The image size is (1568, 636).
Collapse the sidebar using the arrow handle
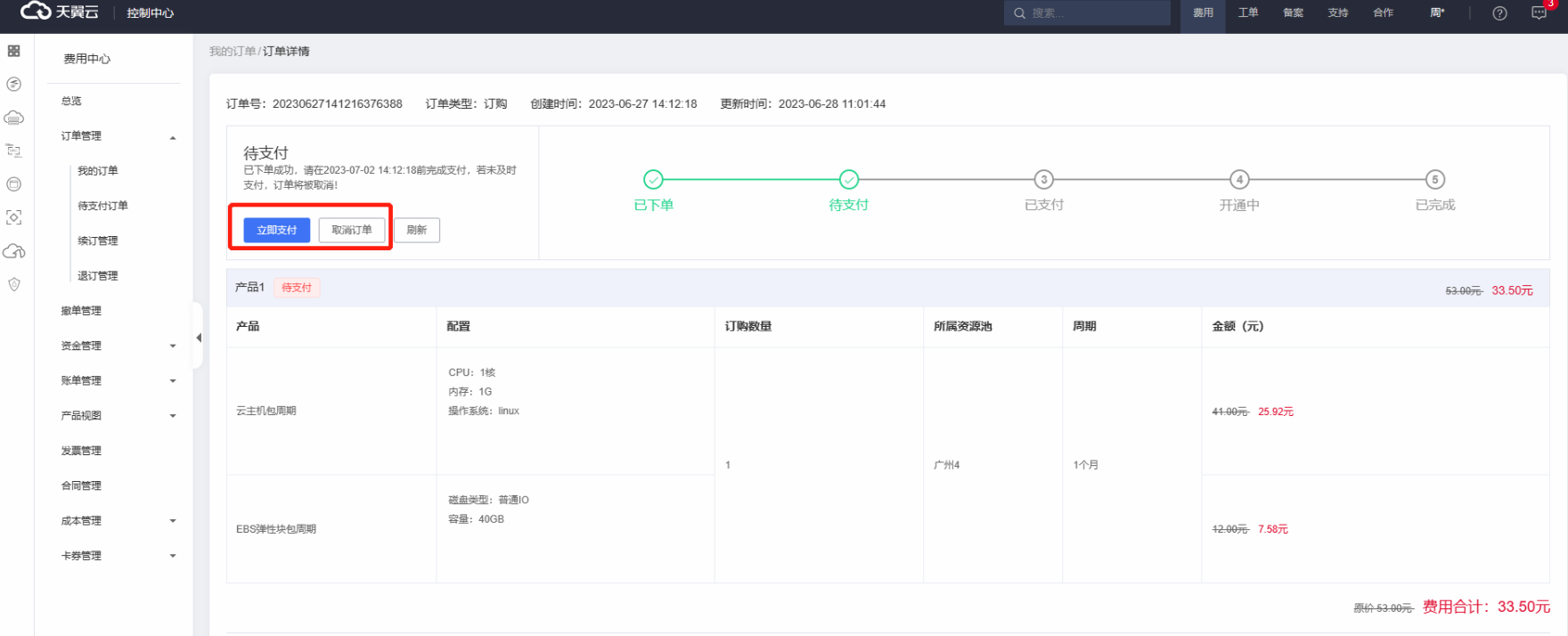coord(199,338)
